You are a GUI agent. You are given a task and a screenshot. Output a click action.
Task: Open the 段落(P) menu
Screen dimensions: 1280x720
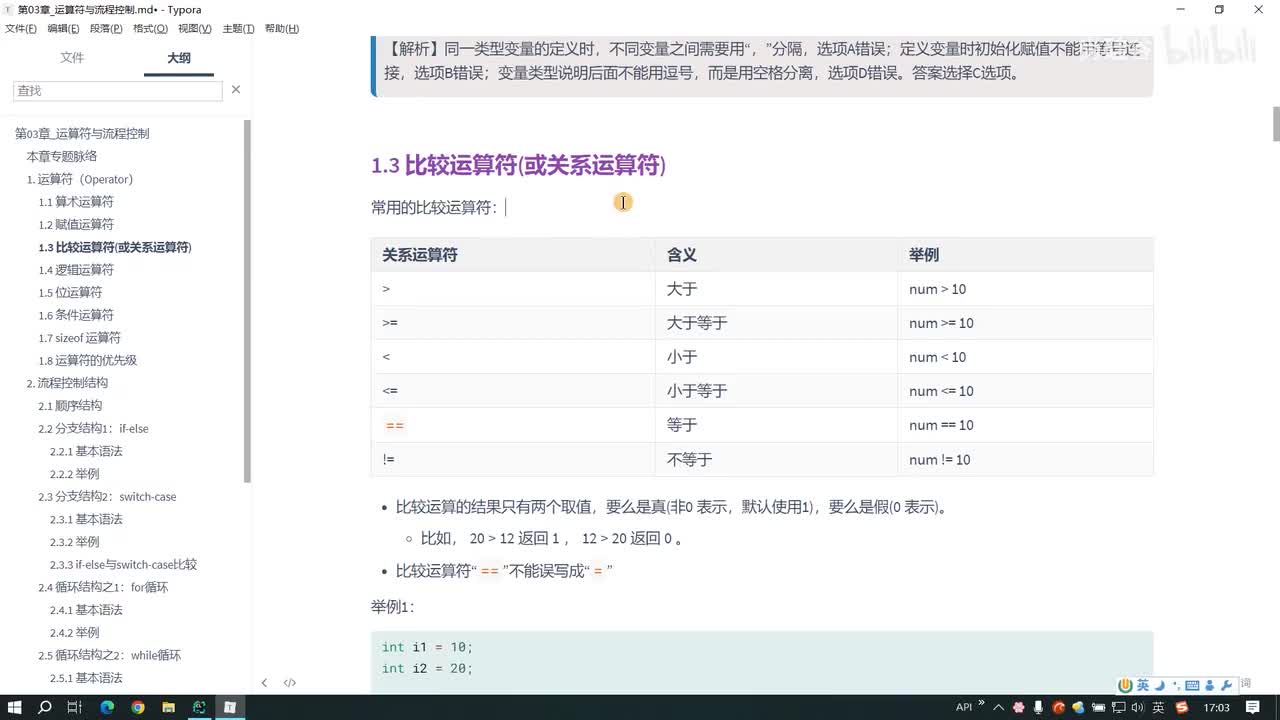[x=106, y=28]
